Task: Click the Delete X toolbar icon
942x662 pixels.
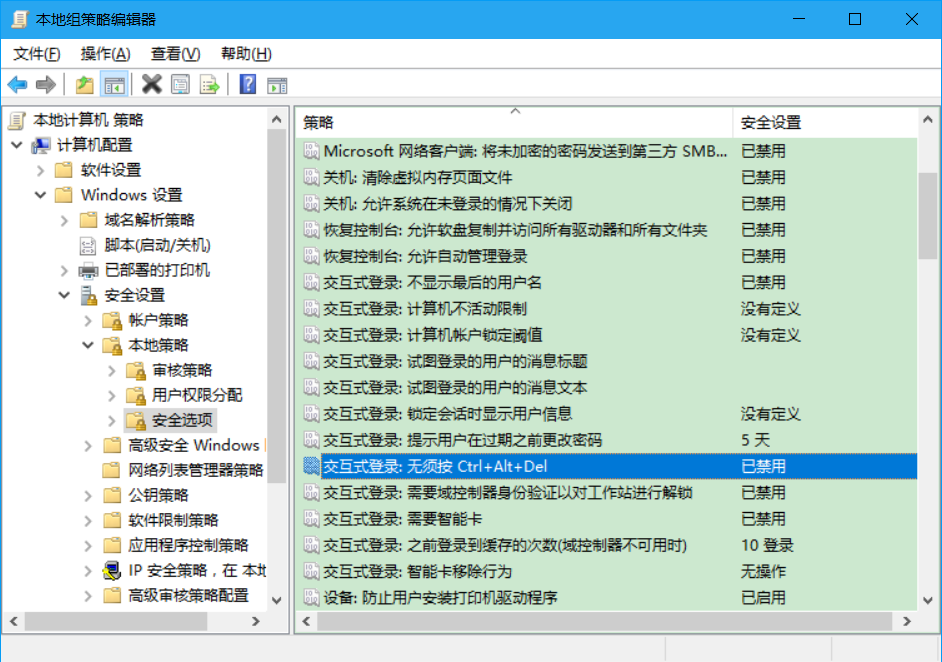Action: [x=151, y=85]
